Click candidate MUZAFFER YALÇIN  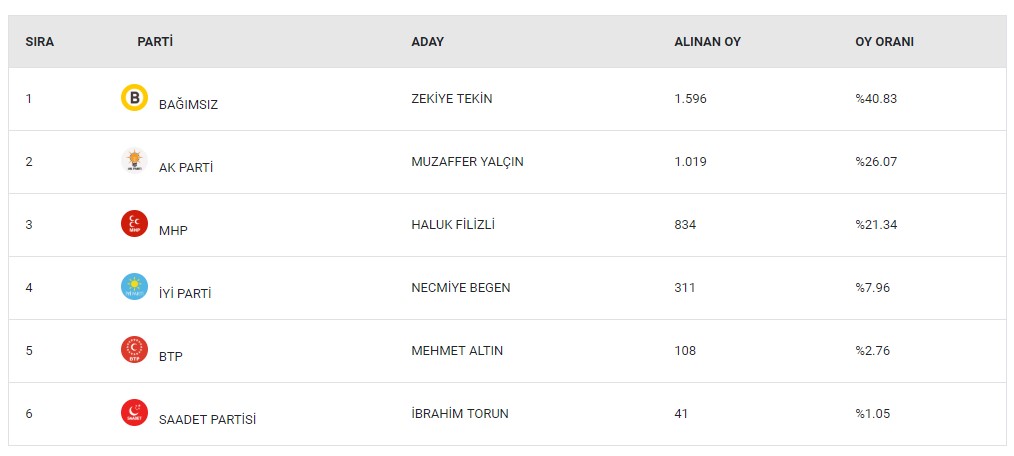[467, 162]
